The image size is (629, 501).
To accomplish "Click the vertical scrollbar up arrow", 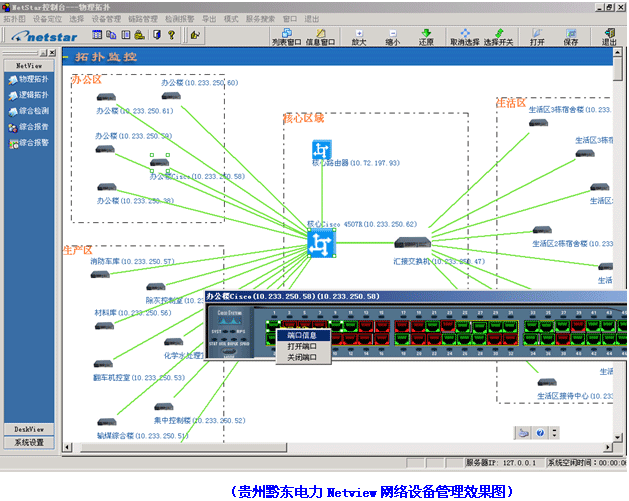I will click(x=617, y=52).
